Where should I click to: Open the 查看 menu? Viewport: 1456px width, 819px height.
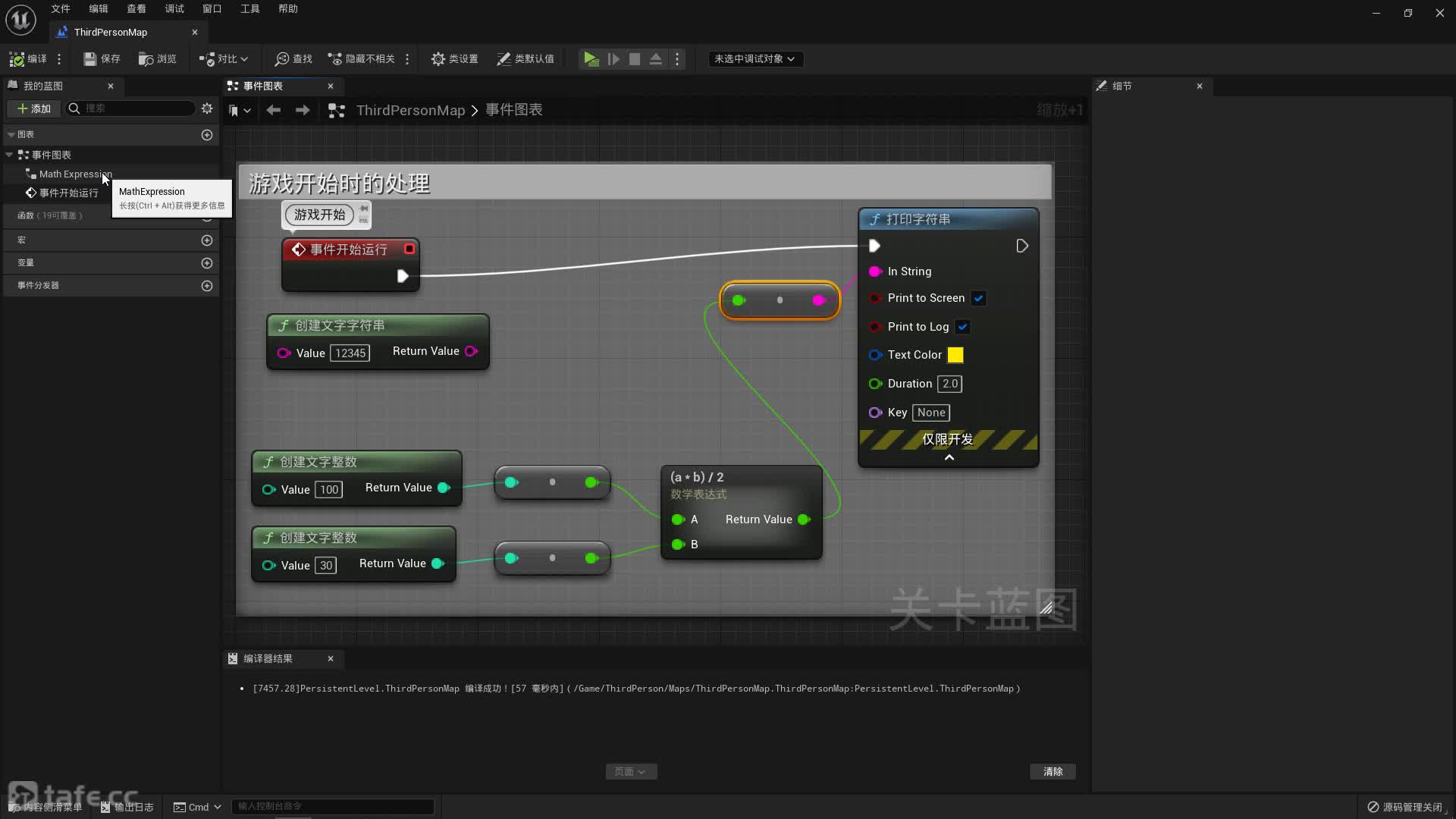pos(136,8)
